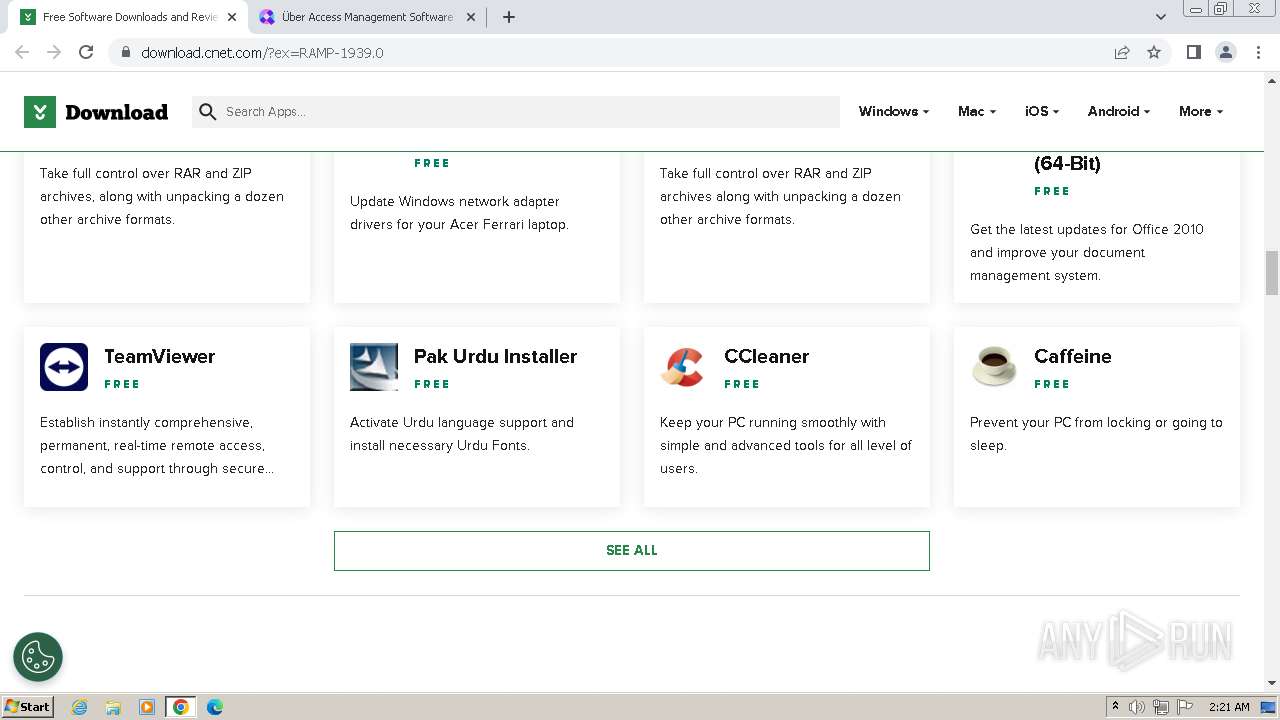The height and width of the screenshot is (720, 1280).
Task: Open the Pak Urdu Installer icon
Action: coord(374,367)
